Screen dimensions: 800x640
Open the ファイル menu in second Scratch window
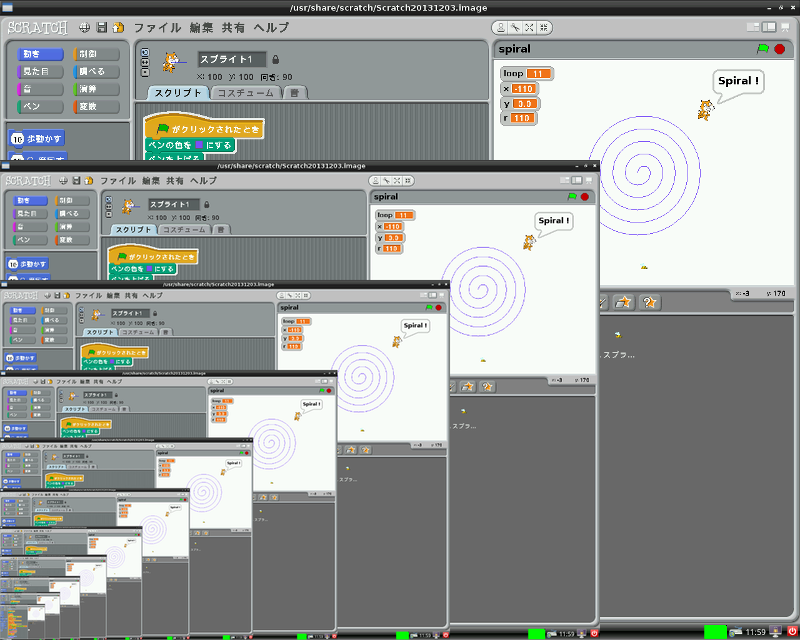click(118, 181)
